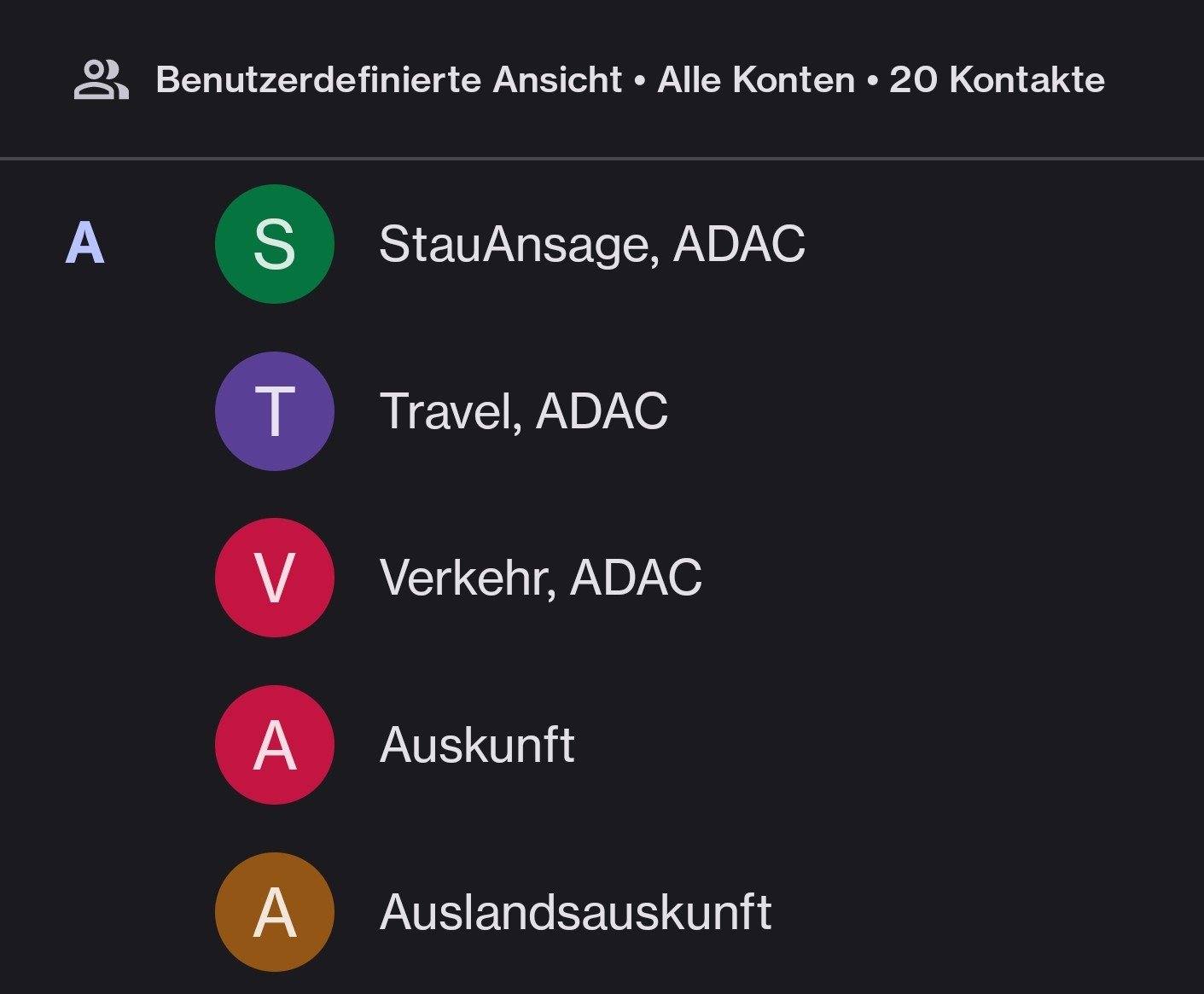Screen dimensions: 1204x994
Task: Open the green S avatar for StauAnsage
Action: coord(274,244)
